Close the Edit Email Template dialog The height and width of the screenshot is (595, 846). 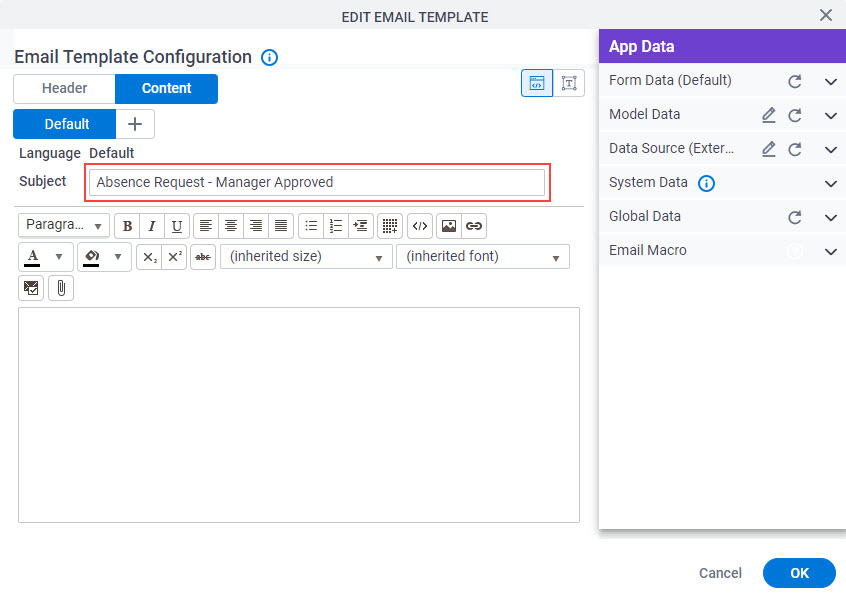pos(825,15)
